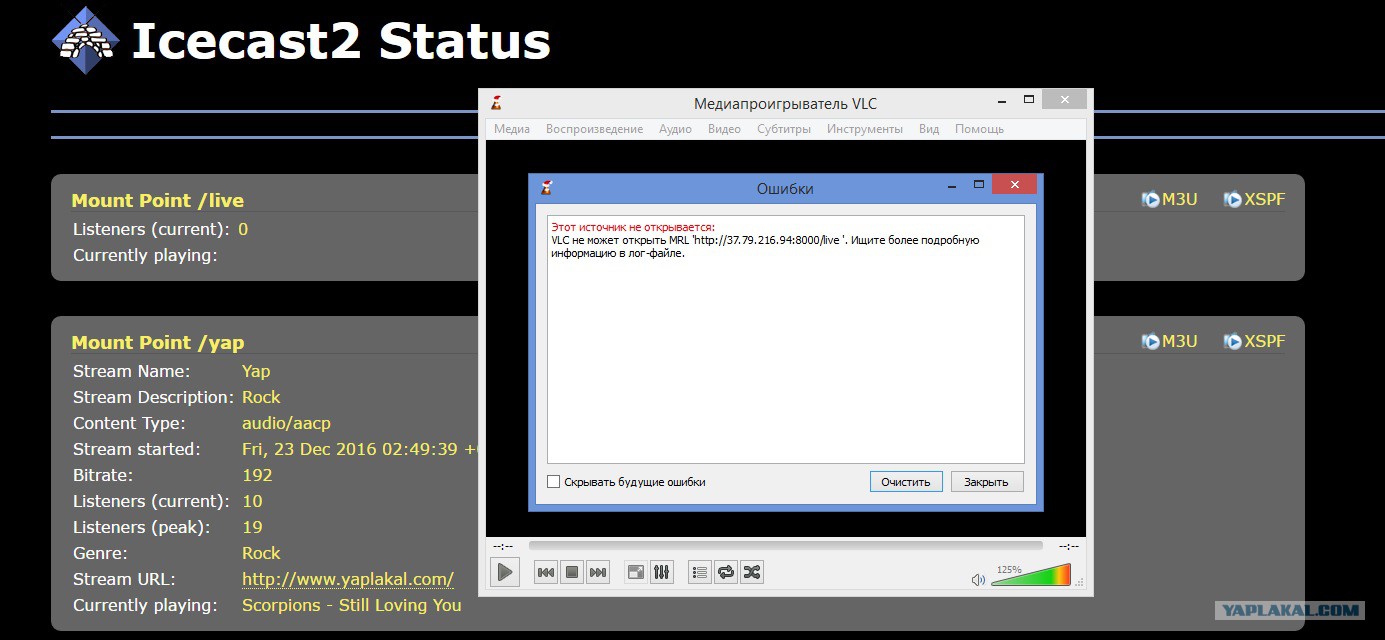Open the Медиа menu
Viewport: 1385px width, 640px height.
(512, 129)
